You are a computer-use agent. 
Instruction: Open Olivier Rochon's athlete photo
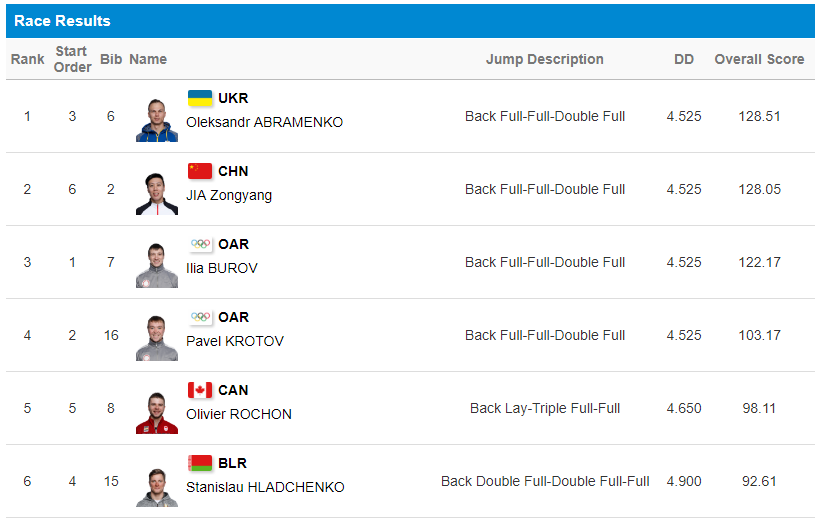[157, 412]
